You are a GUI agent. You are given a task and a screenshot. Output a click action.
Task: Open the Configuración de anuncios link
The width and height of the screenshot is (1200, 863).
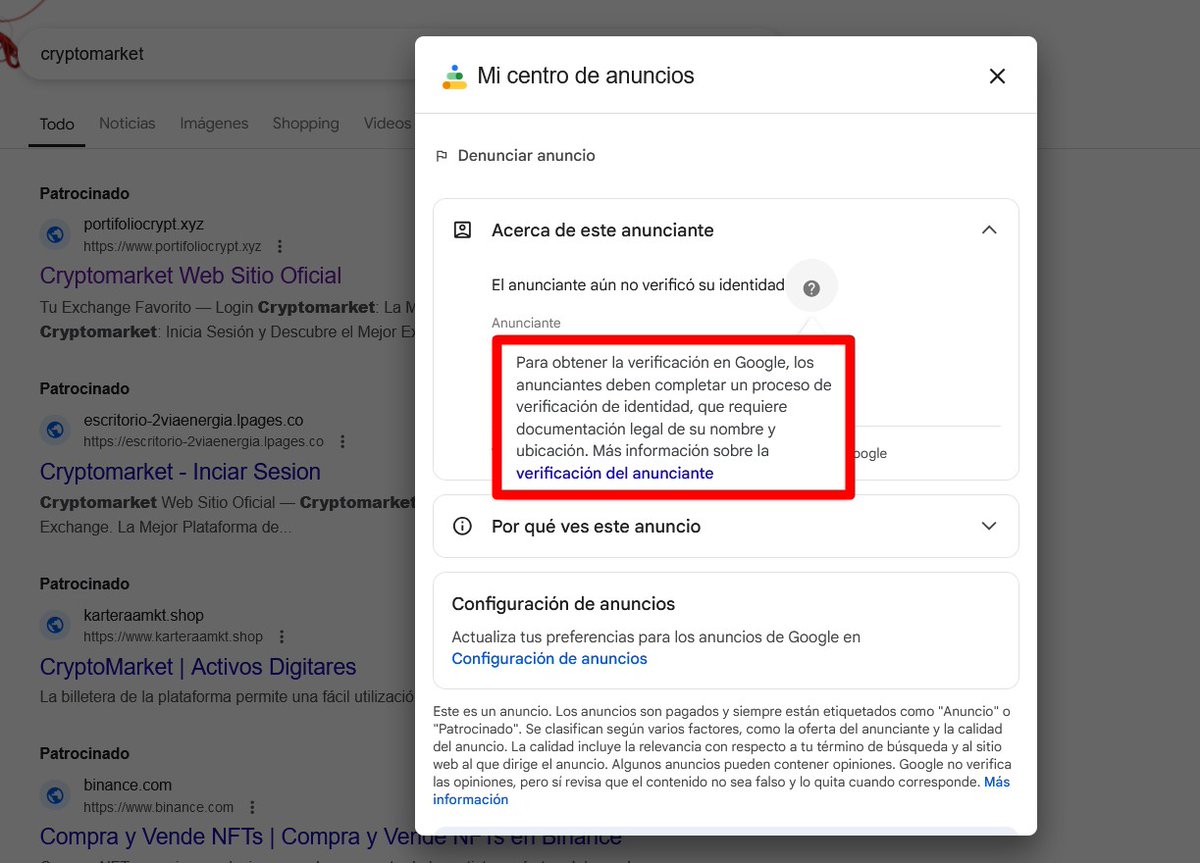549,658
